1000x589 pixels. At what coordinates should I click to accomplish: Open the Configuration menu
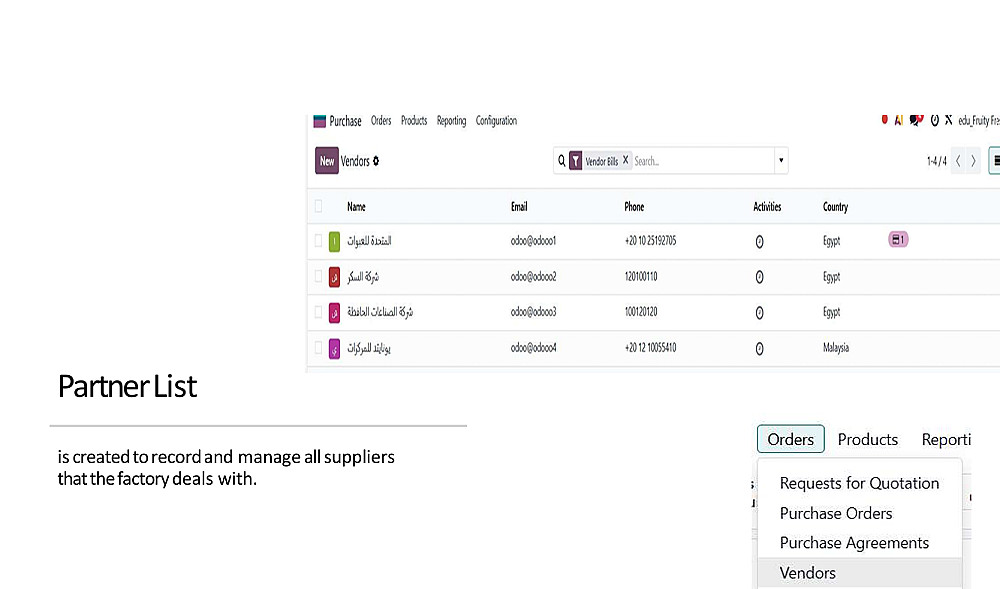496,121
